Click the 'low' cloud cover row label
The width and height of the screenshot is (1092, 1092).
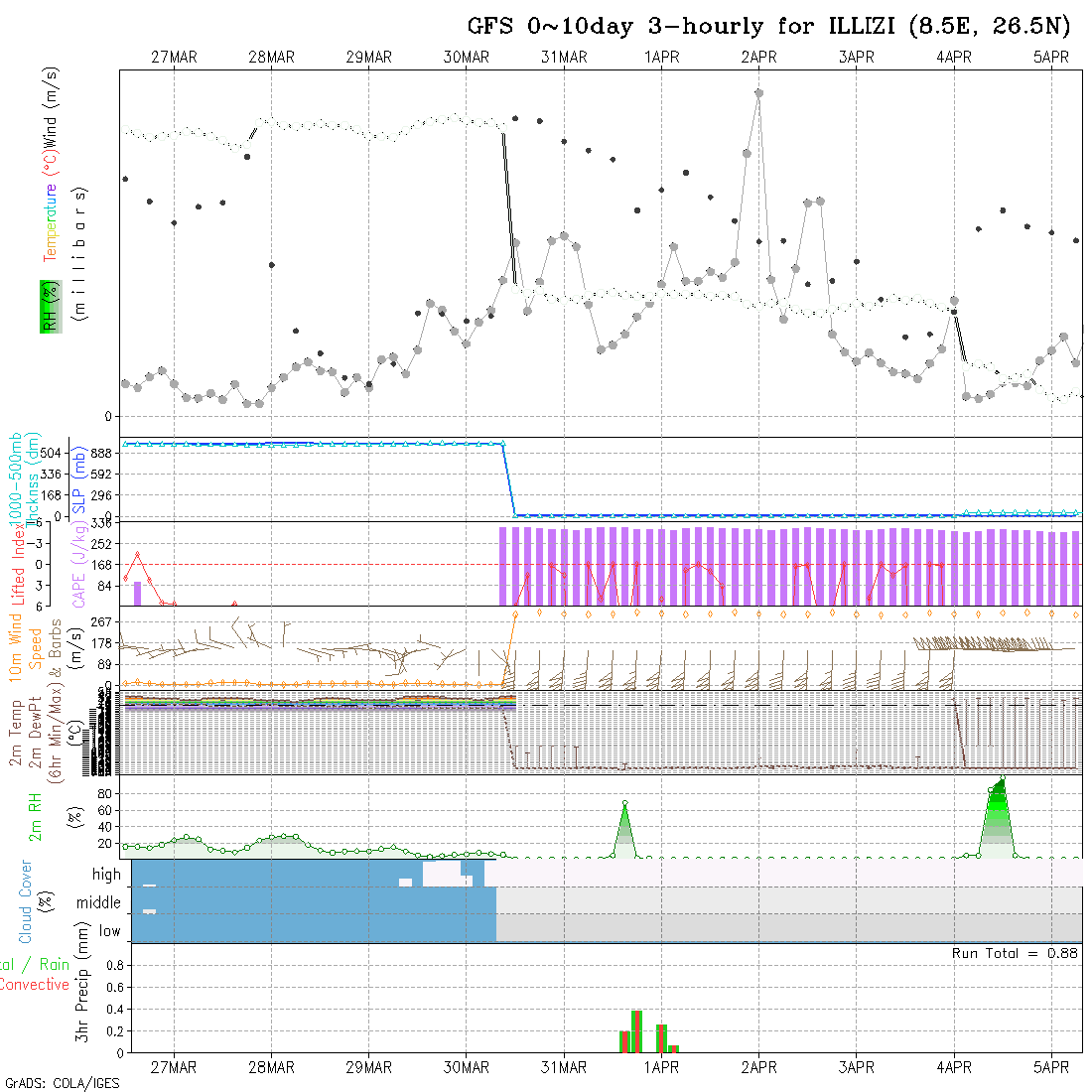(x=109, y=931)
